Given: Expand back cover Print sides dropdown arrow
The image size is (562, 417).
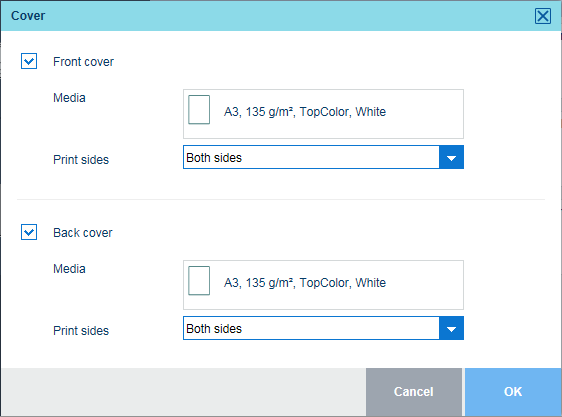Looking at the screenshot, I should tap(451, 328).
